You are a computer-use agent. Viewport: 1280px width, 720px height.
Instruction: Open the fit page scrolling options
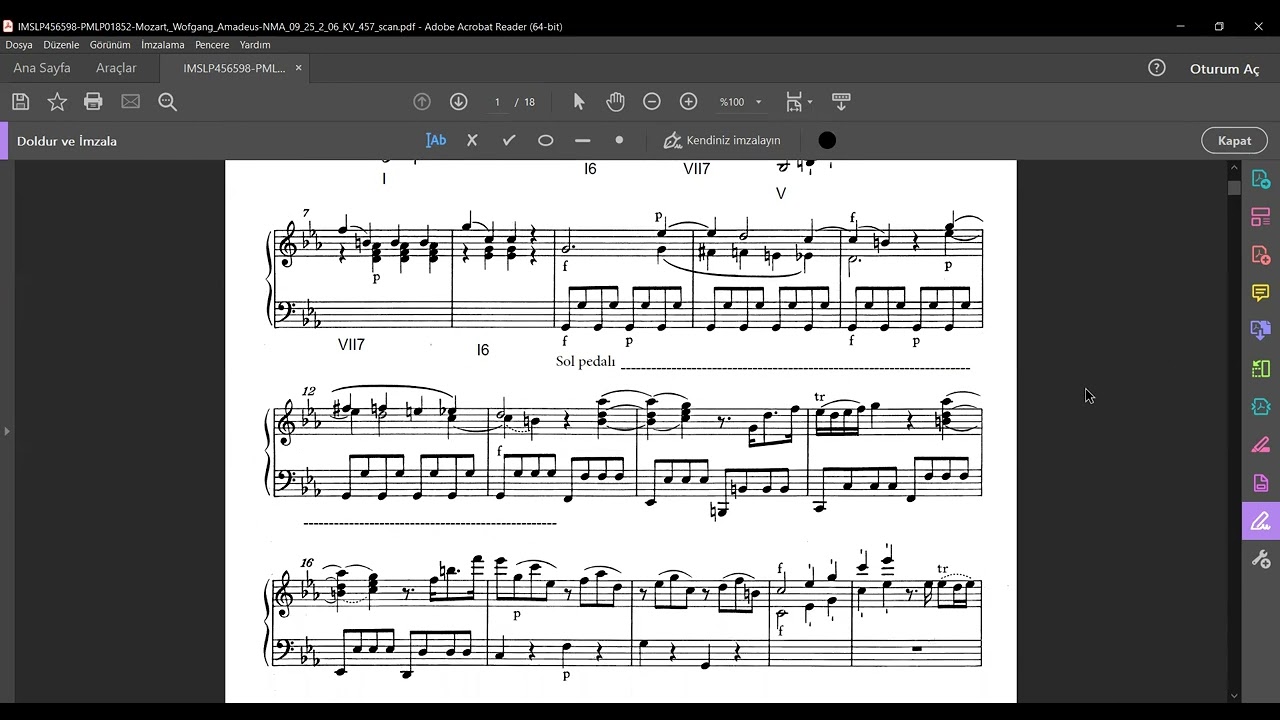[x=798, y=102]
